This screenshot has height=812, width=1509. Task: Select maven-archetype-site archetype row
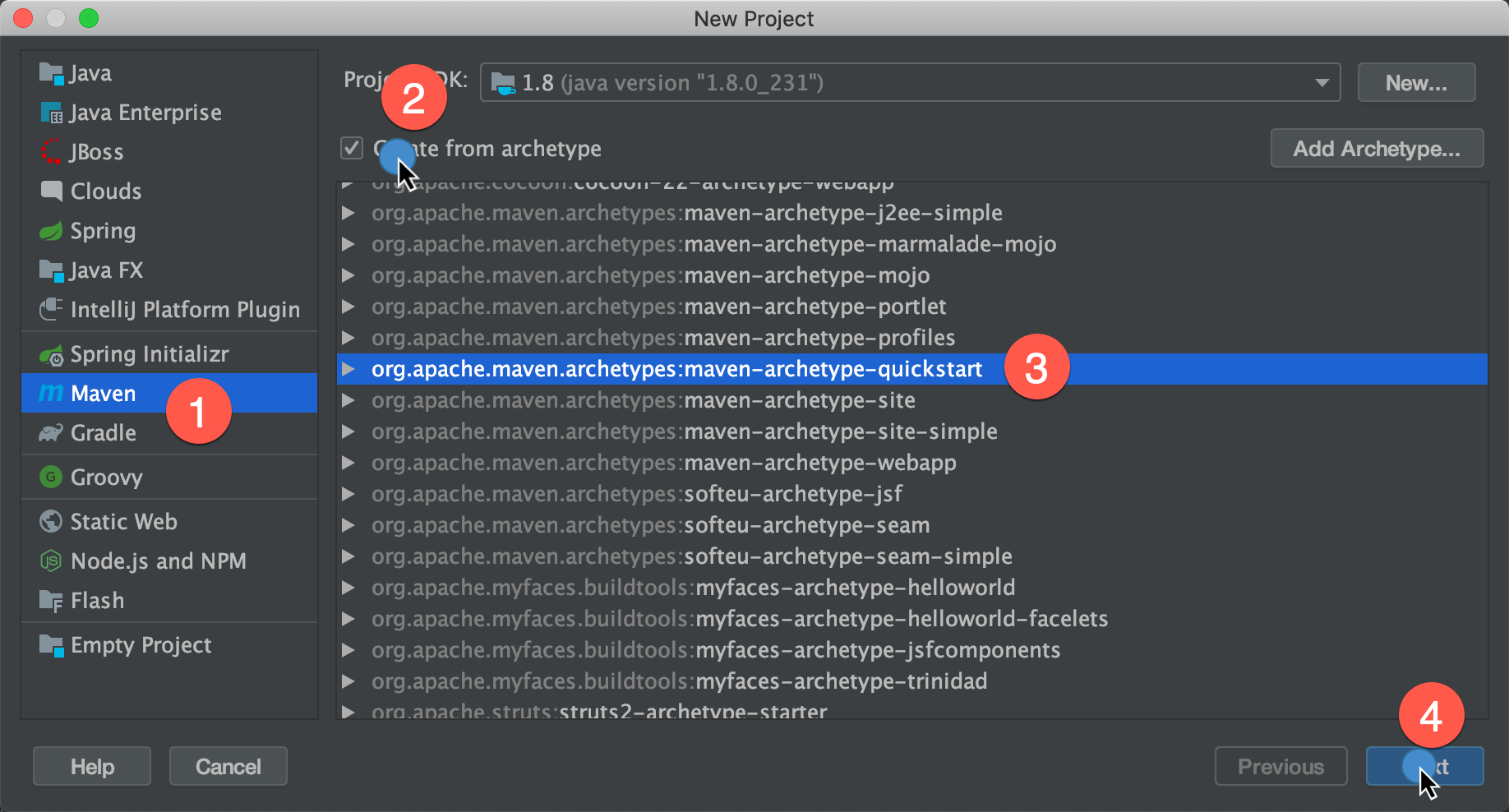pyautogui.click(x=912, y=400)
